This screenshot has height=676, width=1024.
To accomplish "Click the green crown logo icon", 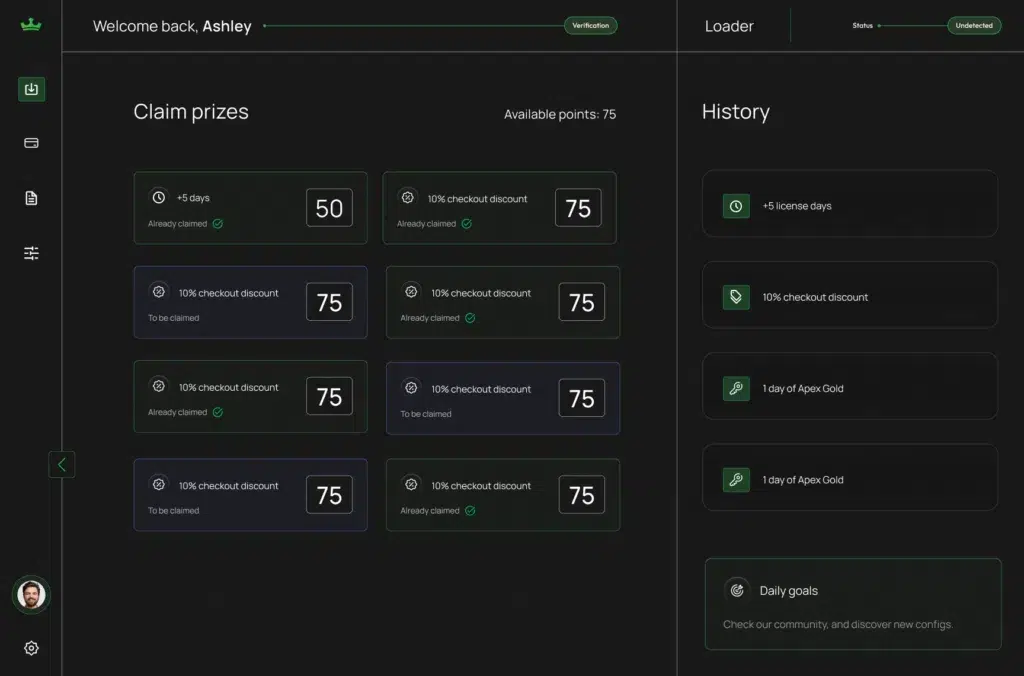I will click(x=31, y=25).
